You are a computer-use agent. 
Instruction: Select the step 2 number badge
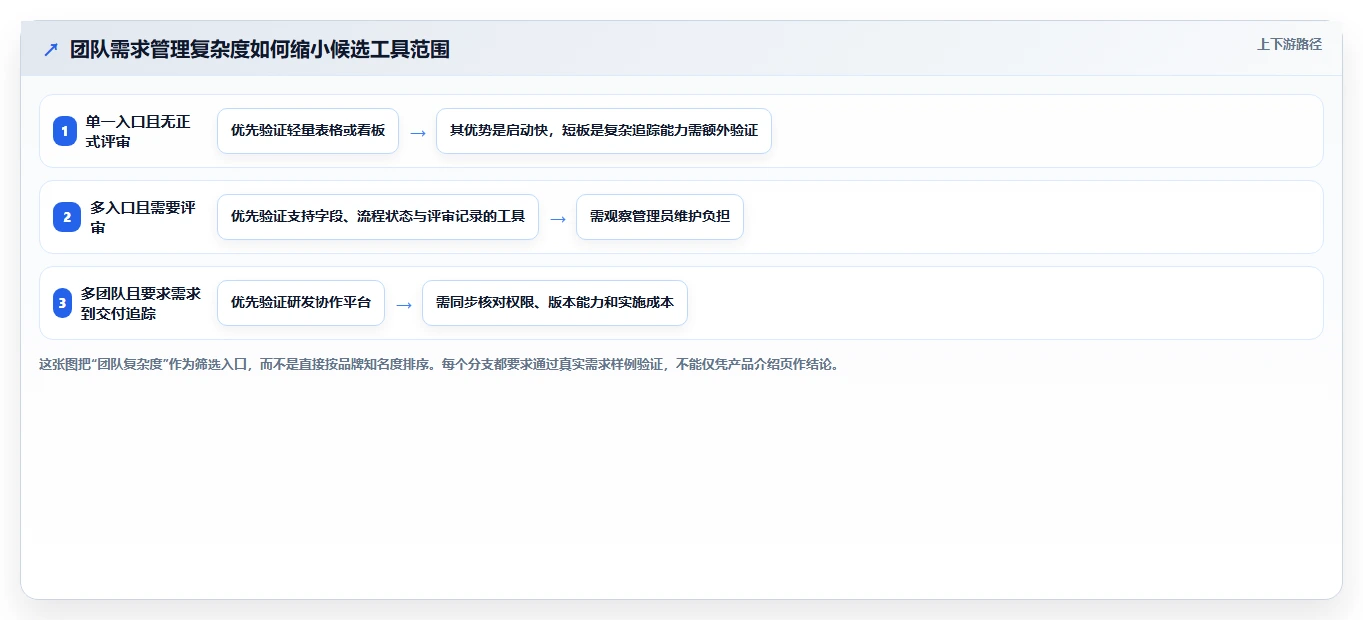click(67, 217)
